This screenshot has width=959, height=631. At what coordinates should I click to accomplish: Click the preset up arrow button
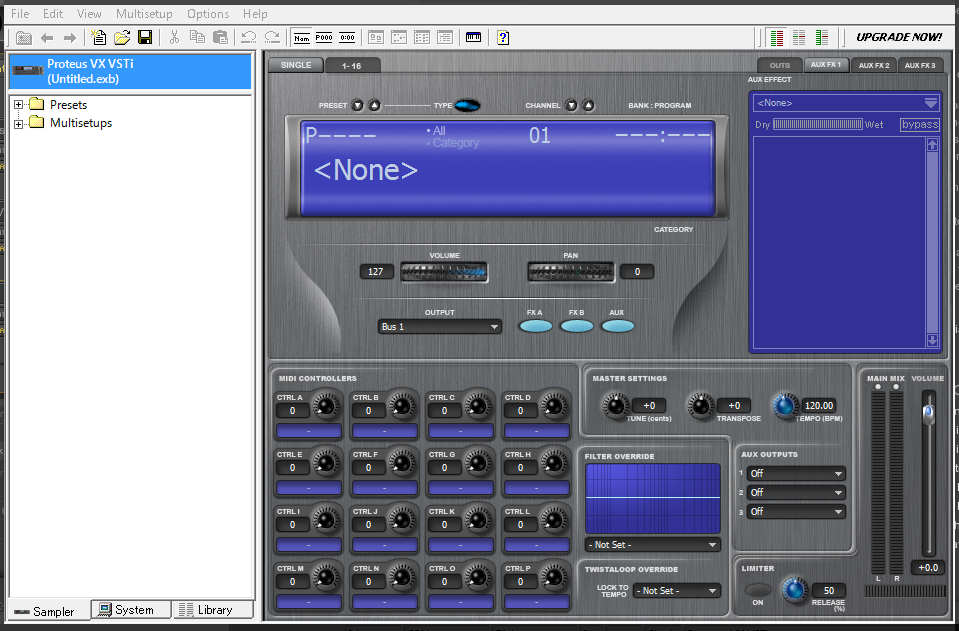coord(374,105)
